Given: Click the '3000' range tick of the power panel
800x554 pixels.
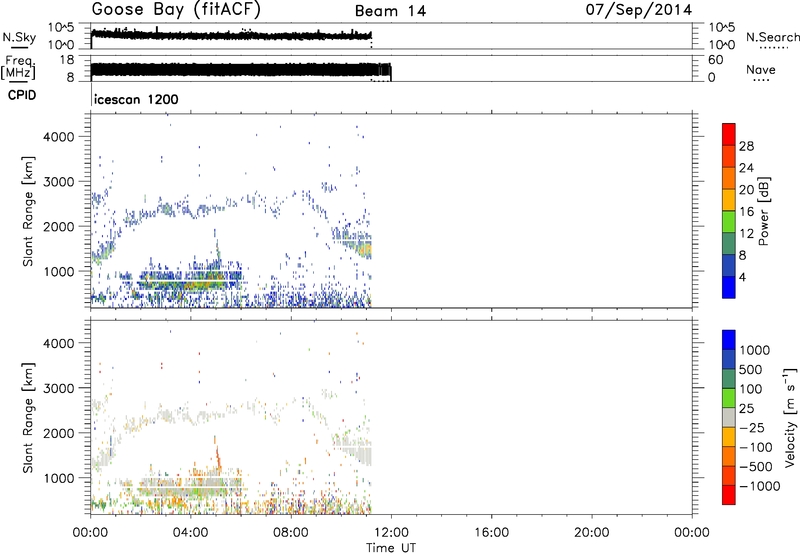Looking at the screenshot, I should pos(59,182).
